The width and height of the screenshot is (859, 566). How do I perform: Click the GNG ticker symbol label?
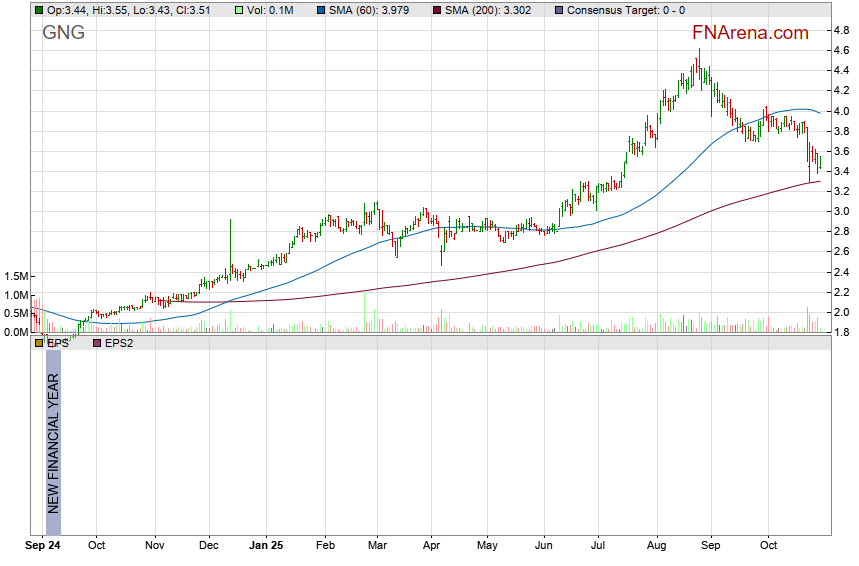coord(63,33)
